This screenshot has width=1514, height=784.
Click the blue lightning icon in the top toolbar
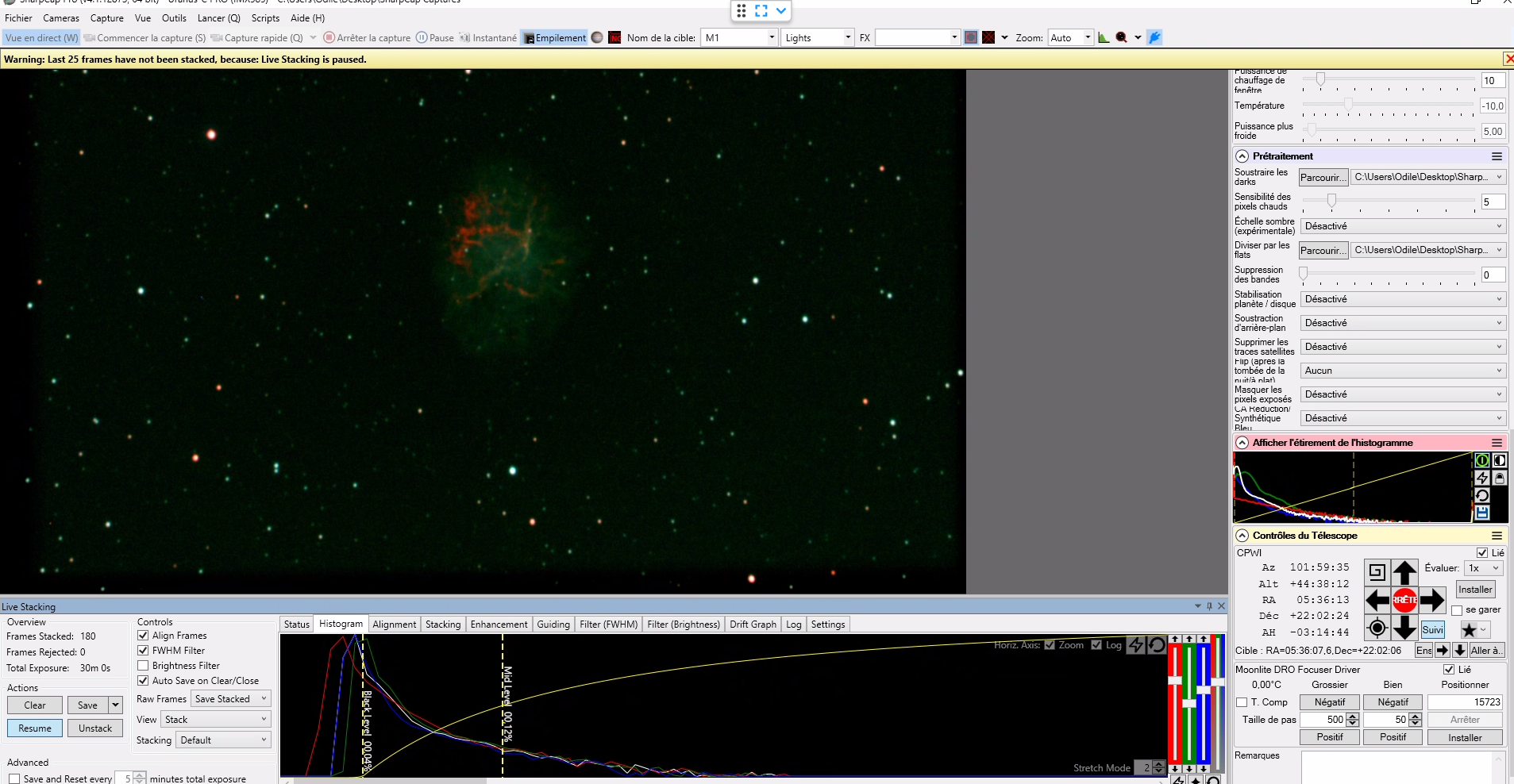point(1154,37)
